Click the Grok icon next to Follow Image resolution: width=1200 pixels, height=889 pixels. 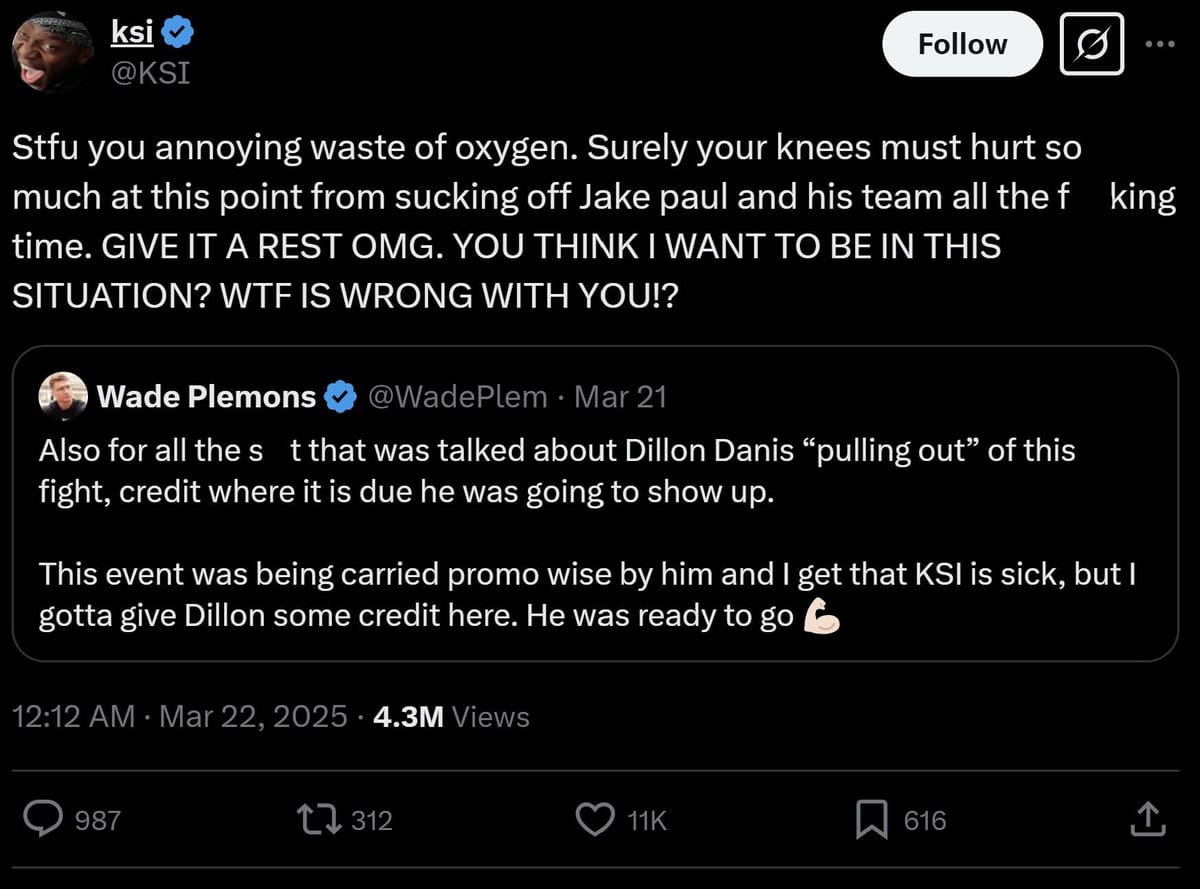(1090, 44)
